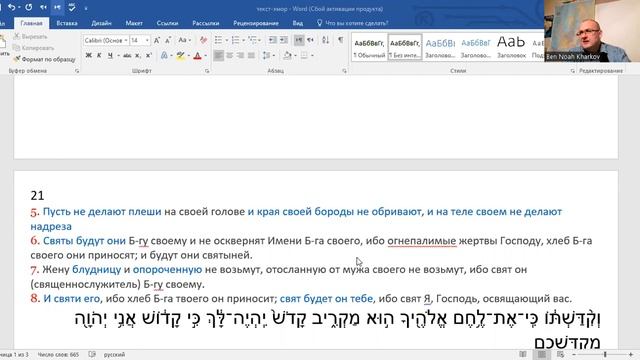Switch to the Вид tab
This screenshot has height=360, width=640.
pyautogui.click(x=298, y=23)
